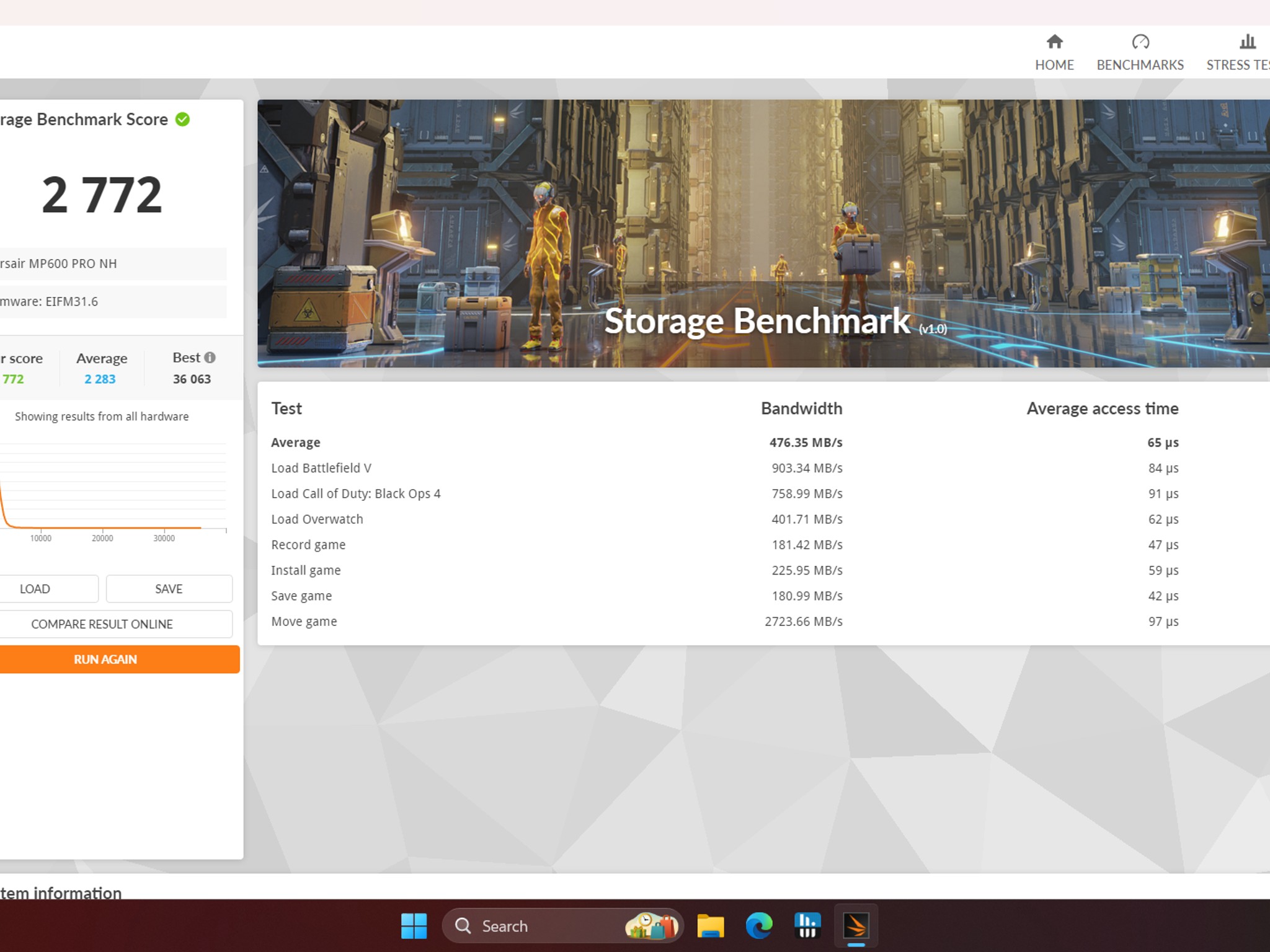Click COMPARE RESULT ONLINE

(x=116, y=624)
